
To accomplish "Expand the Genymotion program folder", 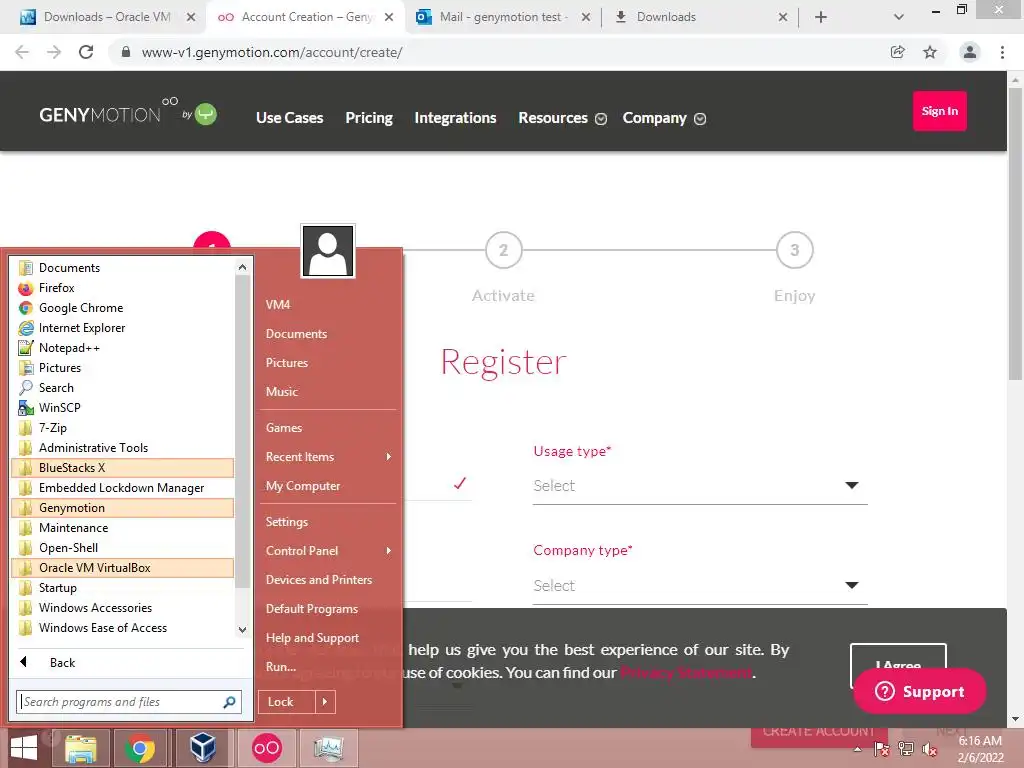I will 122,508.
